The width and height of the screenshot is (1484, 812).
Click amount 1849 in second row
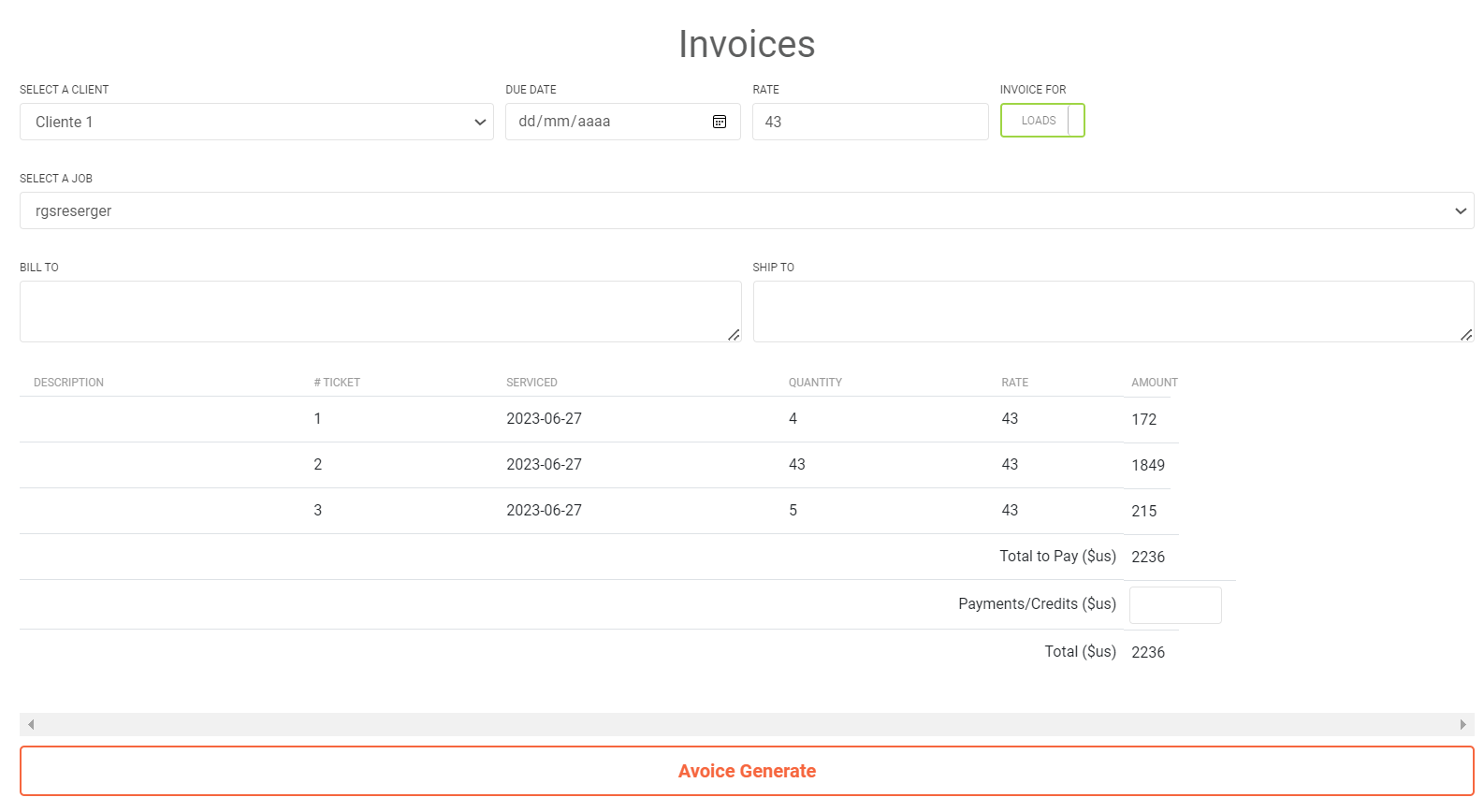click(1148, 466)
